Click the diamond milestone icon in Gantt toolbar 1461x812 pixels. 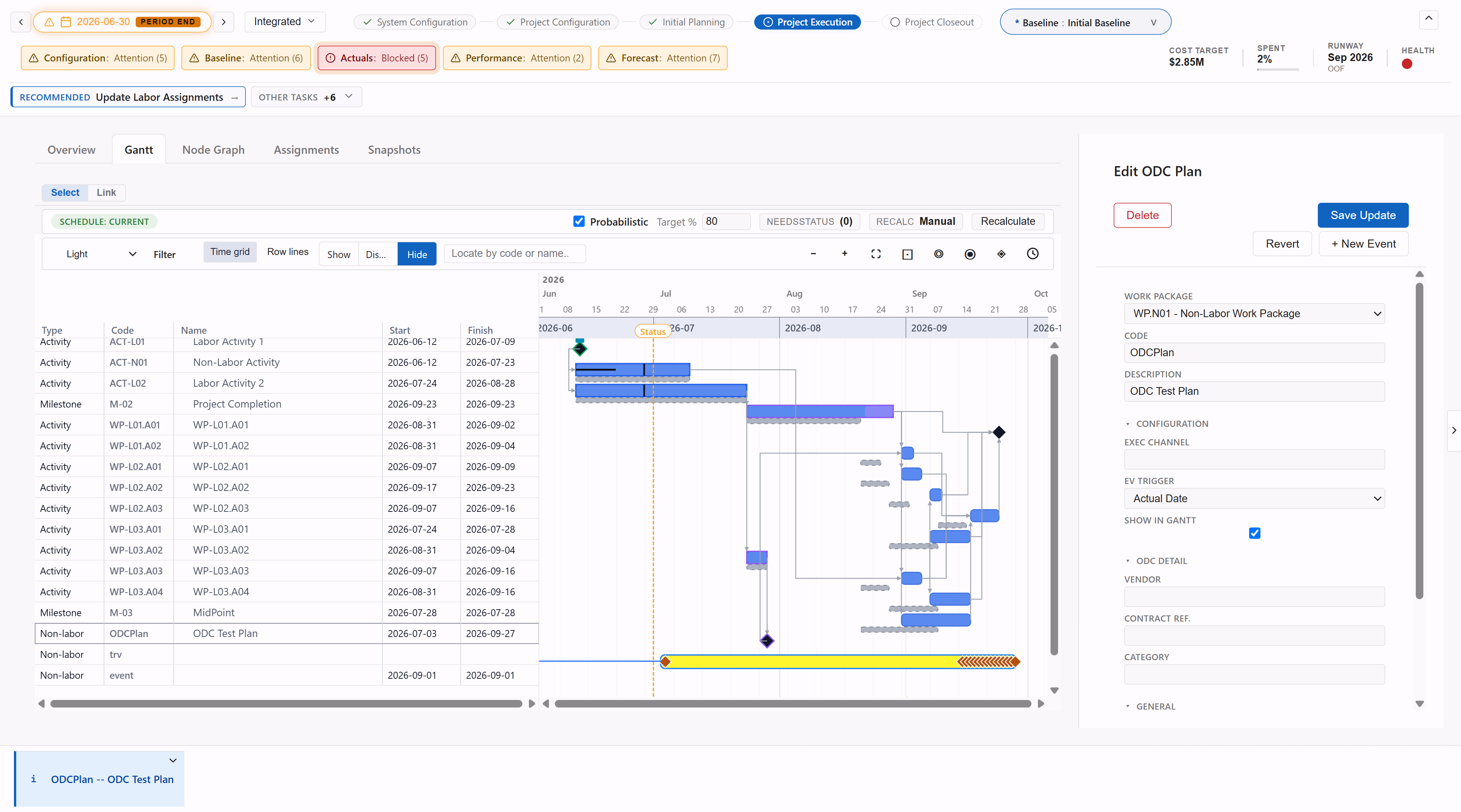coord(1001,253)
